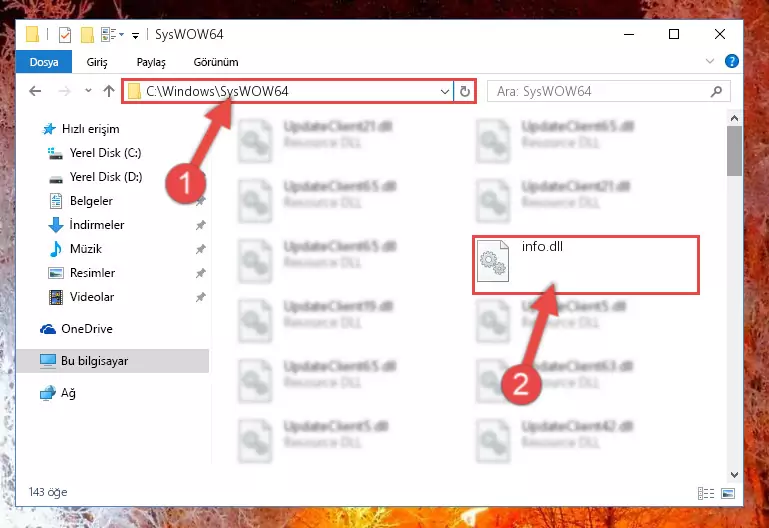Click the pin icon beside Müzik
Screen dimensions: 769x528
click(201, 249)
